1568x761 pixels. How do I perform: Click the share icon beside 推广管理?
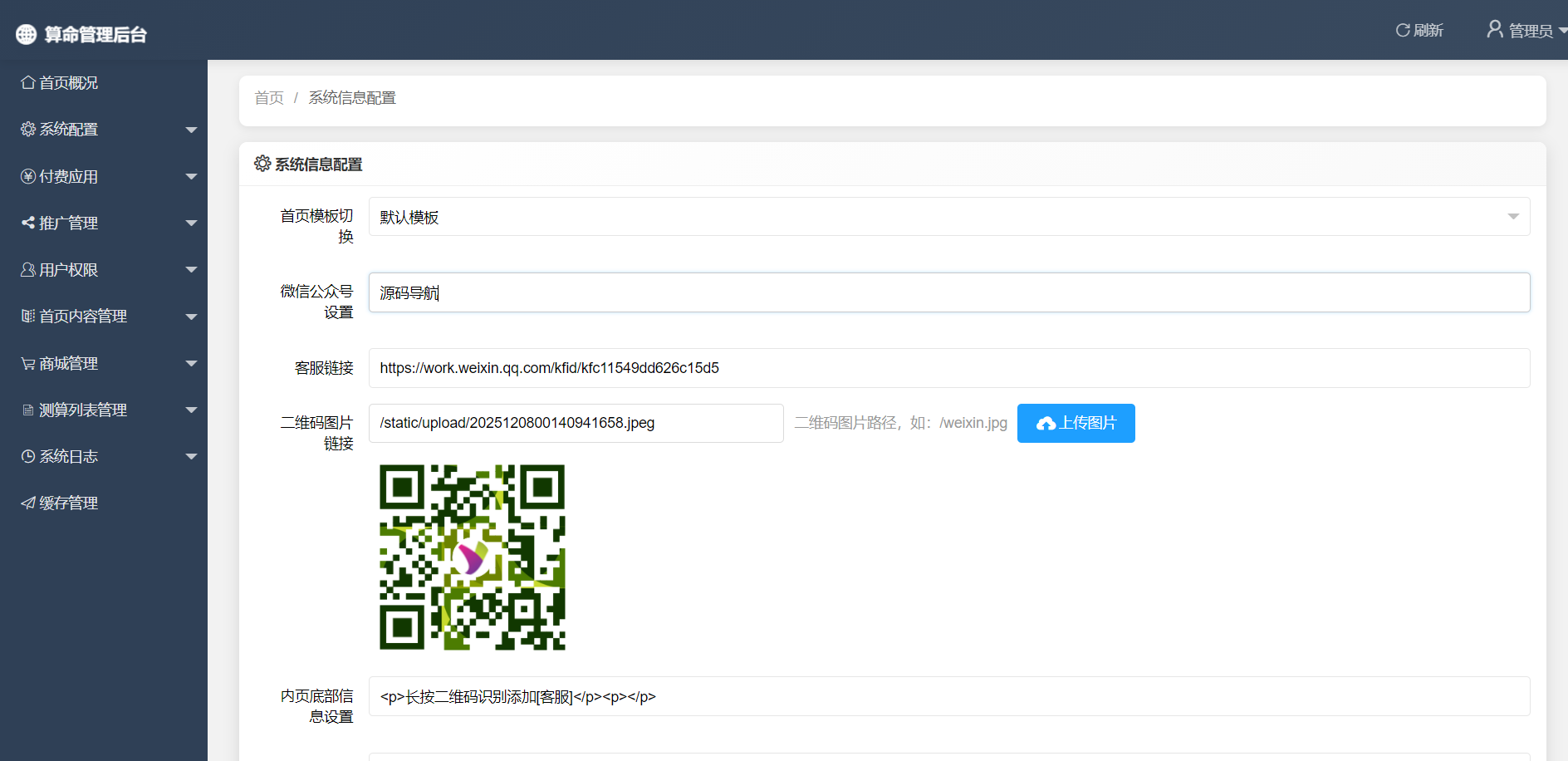pos(28,223)
